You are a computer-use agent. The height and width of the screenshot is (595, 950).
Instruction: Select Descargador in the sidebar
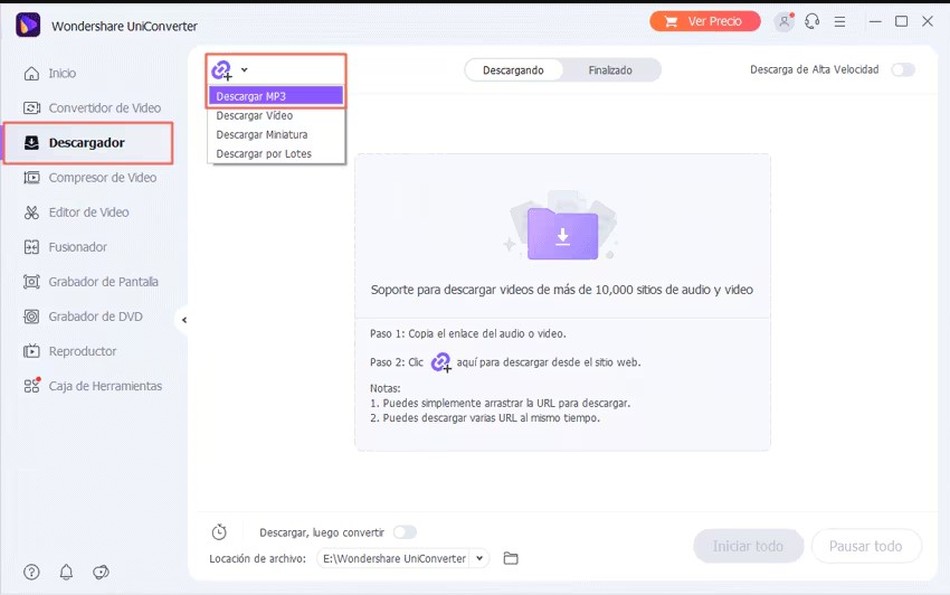(88, 143)
